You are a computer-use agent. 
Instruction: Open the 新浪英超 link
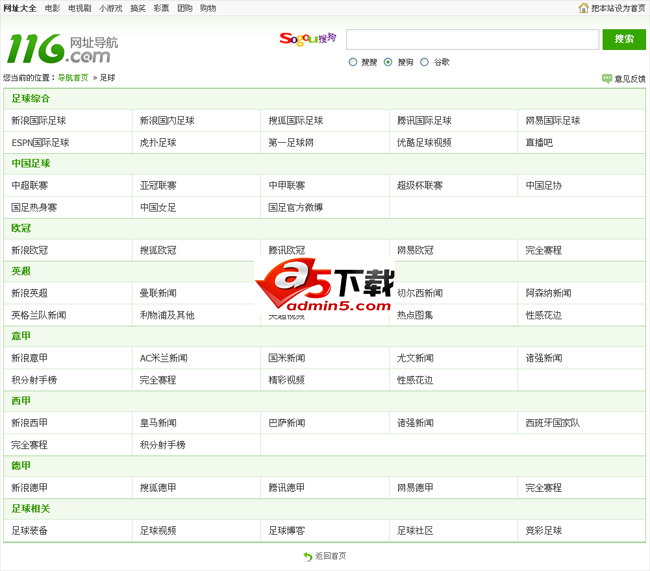(29, 293)
